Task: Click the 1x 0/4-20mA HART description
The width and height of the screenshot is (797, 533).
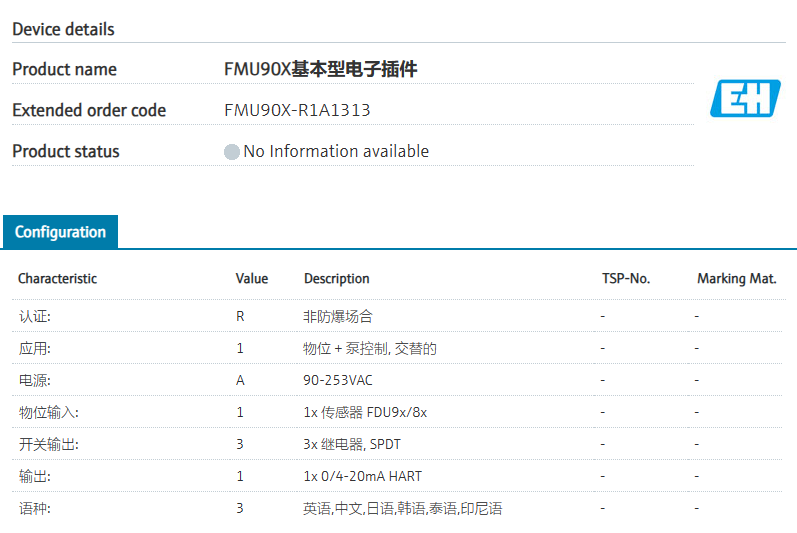Action: tap(361, 476)
